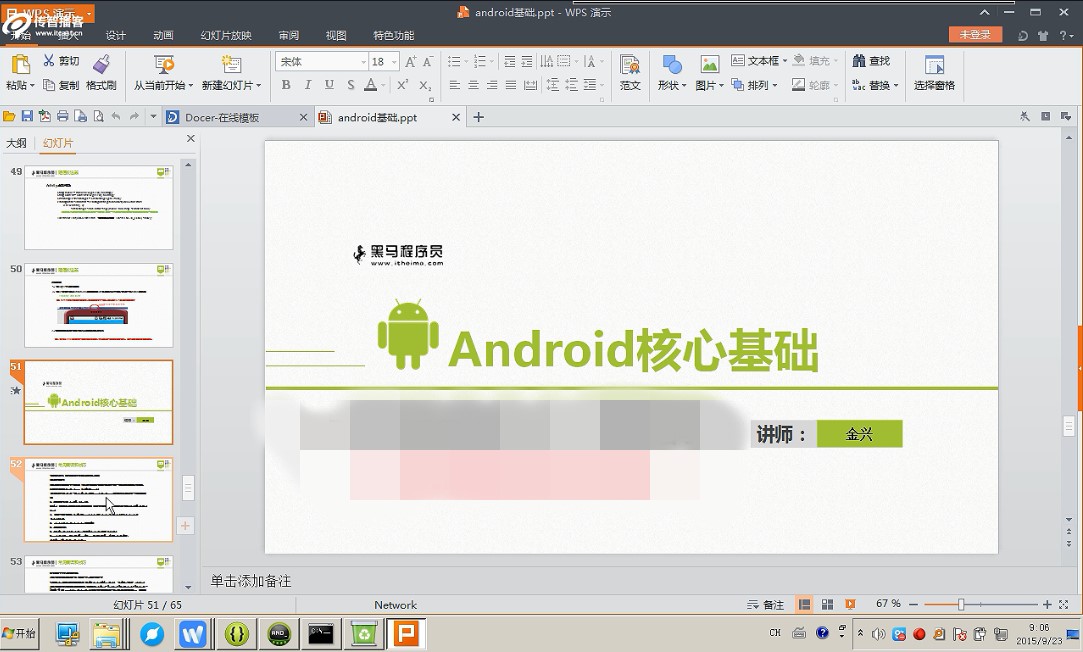
Task: Open the Slide Show (幻灯片放映) ribbon tab
Action: coord(226,35)
